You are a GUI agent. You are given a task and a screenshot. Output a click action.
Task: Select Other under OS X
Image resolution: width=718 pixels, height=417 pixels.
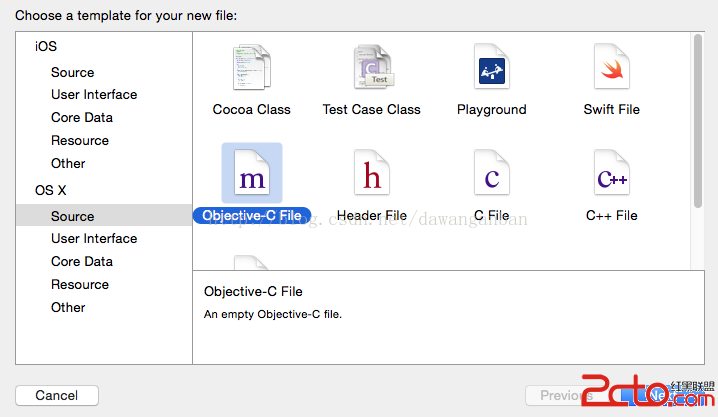[68, 307]
